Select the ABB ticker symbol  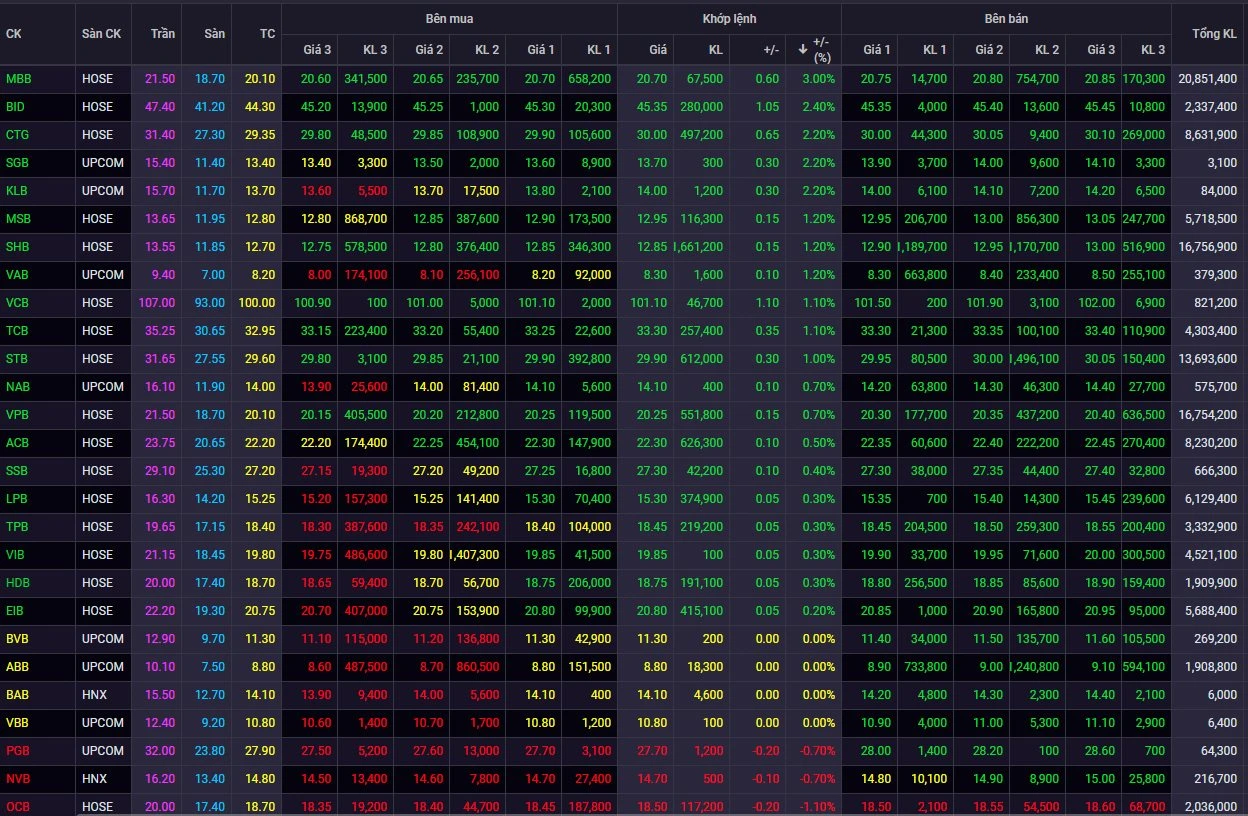click(18, 666)
